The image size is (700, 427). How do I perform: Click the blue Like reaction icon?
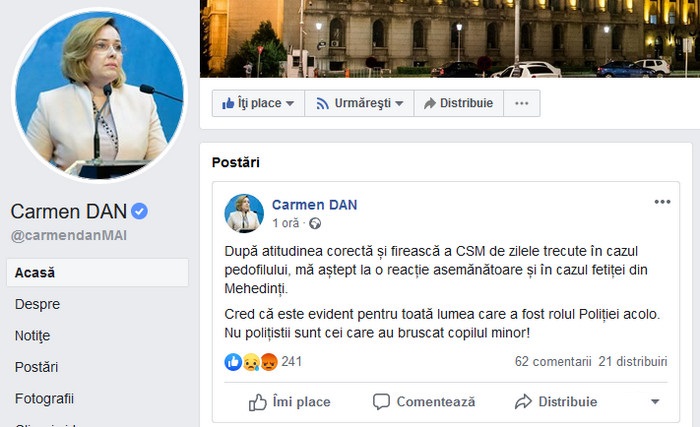(233, 362)
